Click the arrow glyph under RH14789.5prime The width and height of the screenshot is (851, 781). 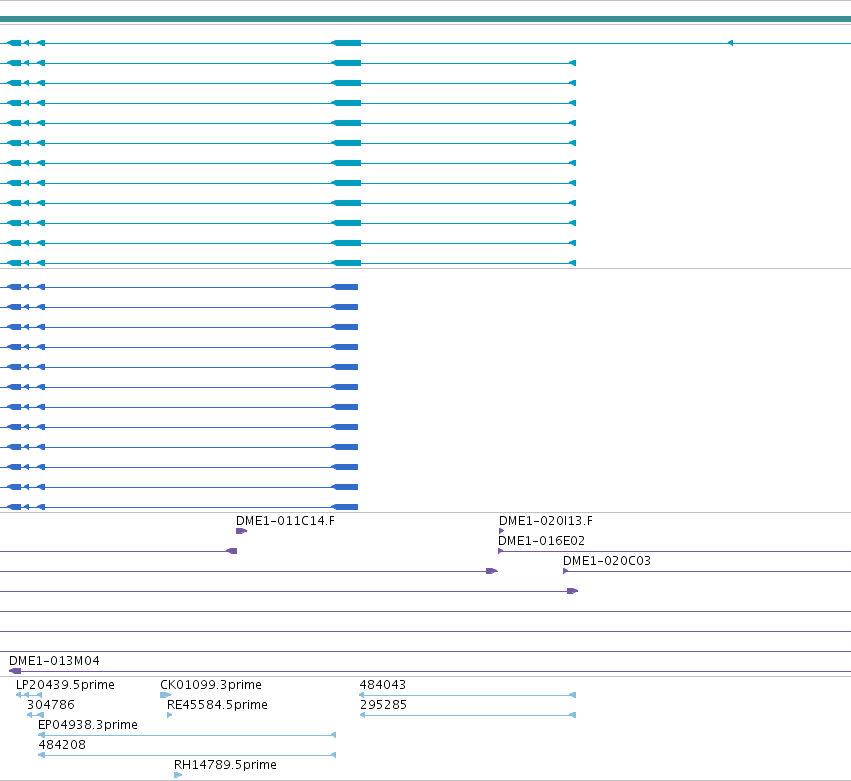178,775
